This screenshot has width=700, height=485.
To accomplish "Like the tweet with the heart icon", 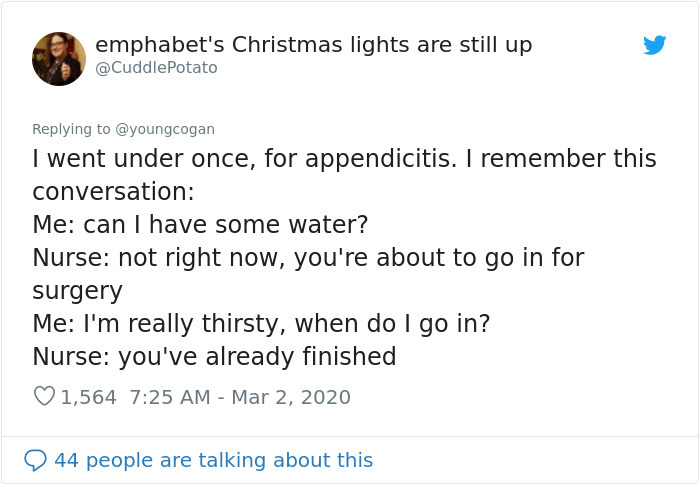I will [x=44, y=397].
